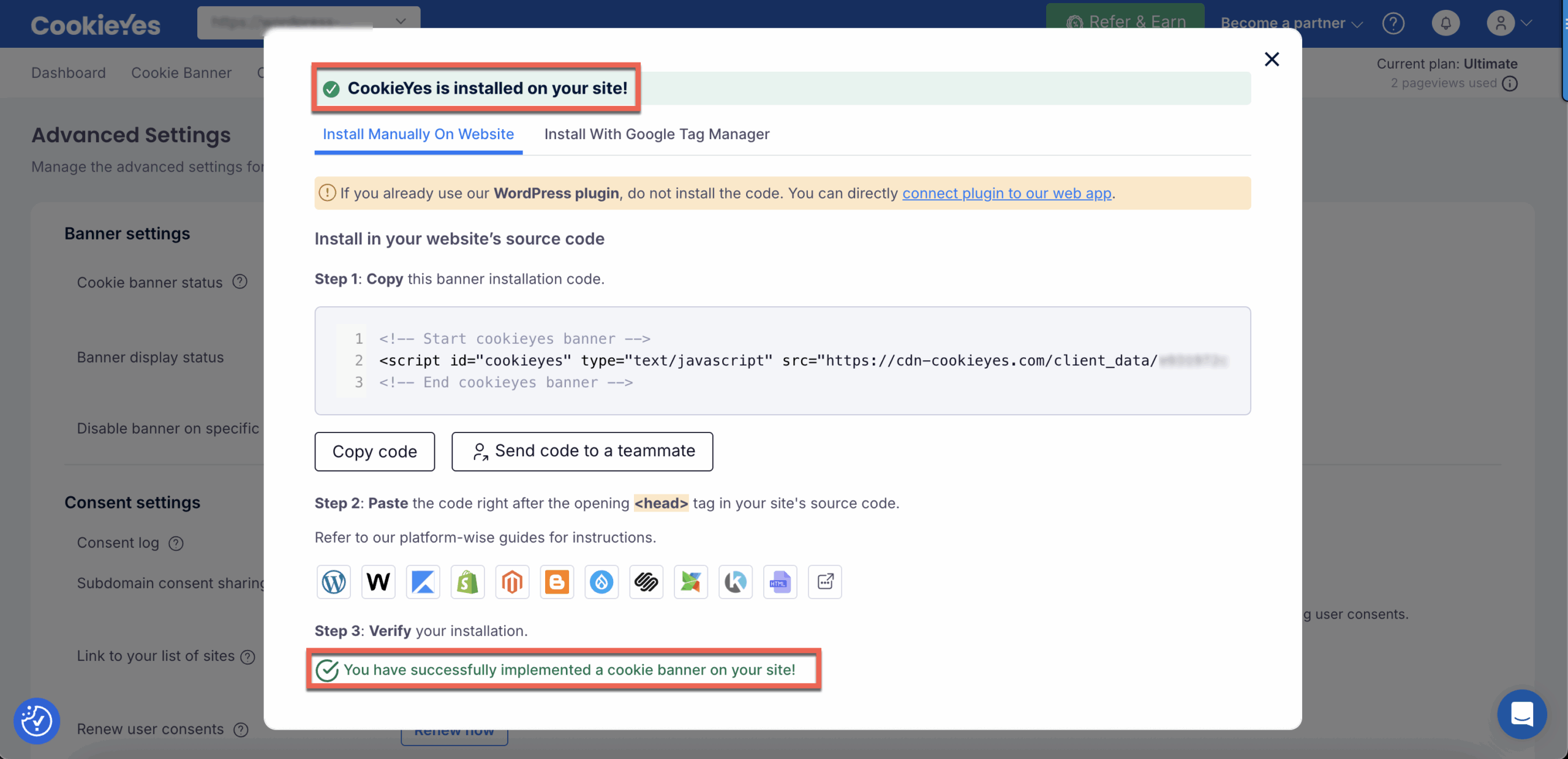The width and height of the screenshot is (1568, 759).
Task: Switch to Install With Google Tag Manager tab
Action: point(657,134)
